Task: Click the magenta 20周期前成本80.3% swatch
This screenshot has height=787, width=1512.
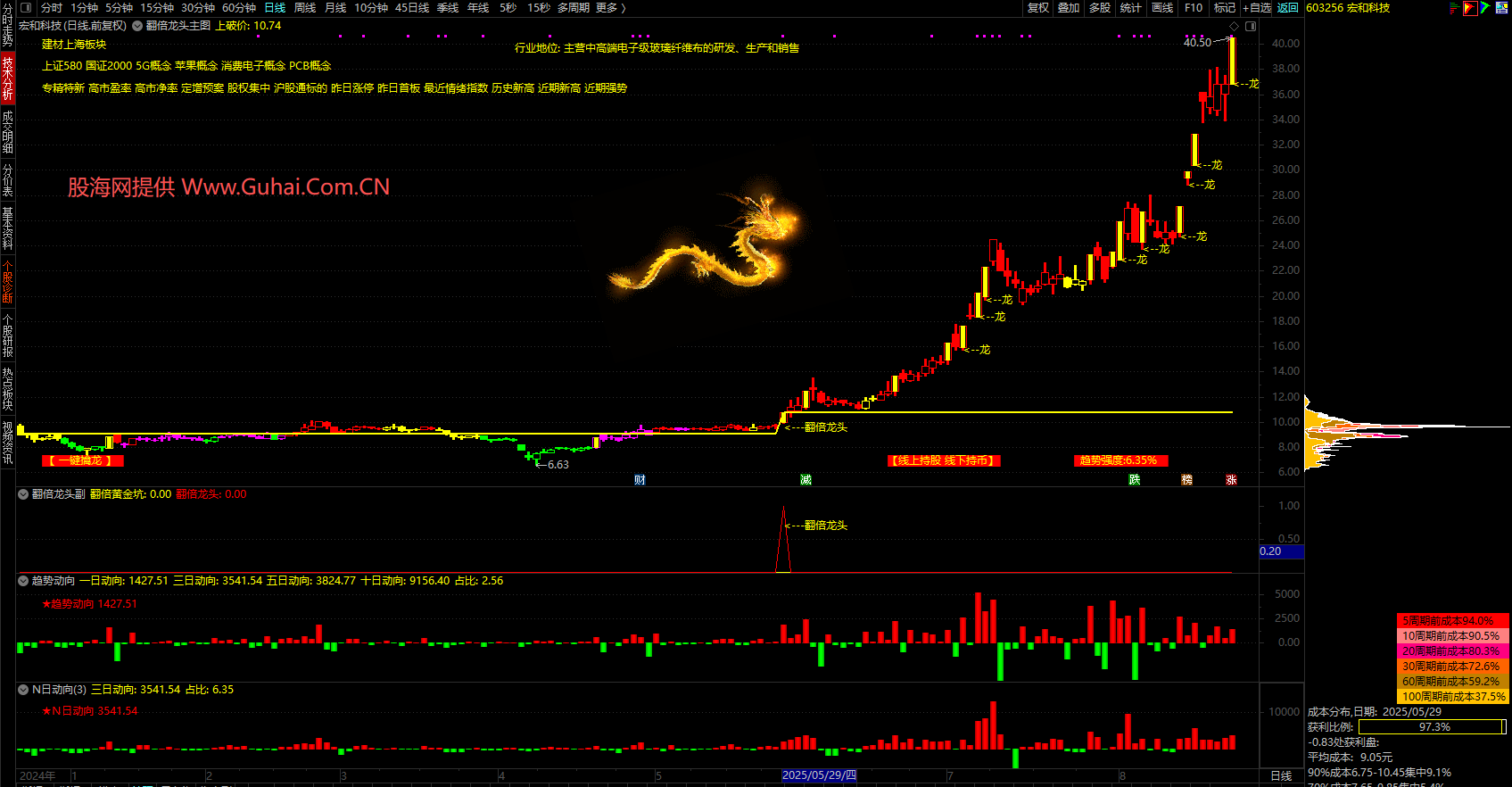Action: (x=1452, y=650)
